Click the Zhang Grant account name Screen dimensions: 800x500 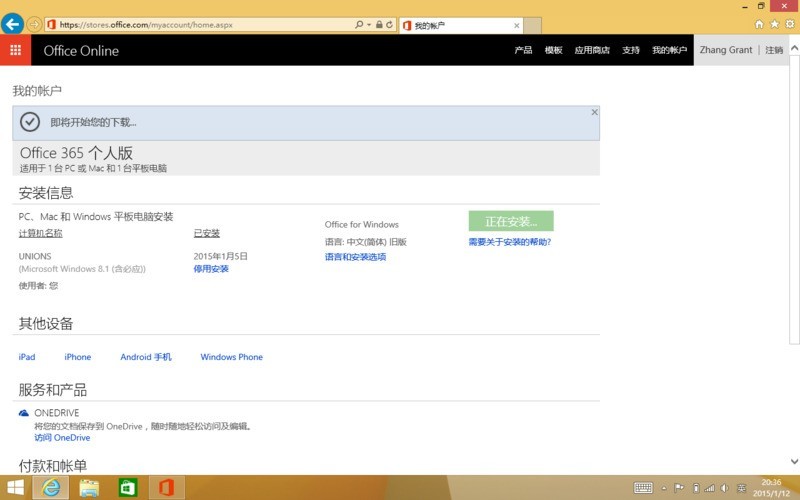pyautogui.click(x=726, y=50)
